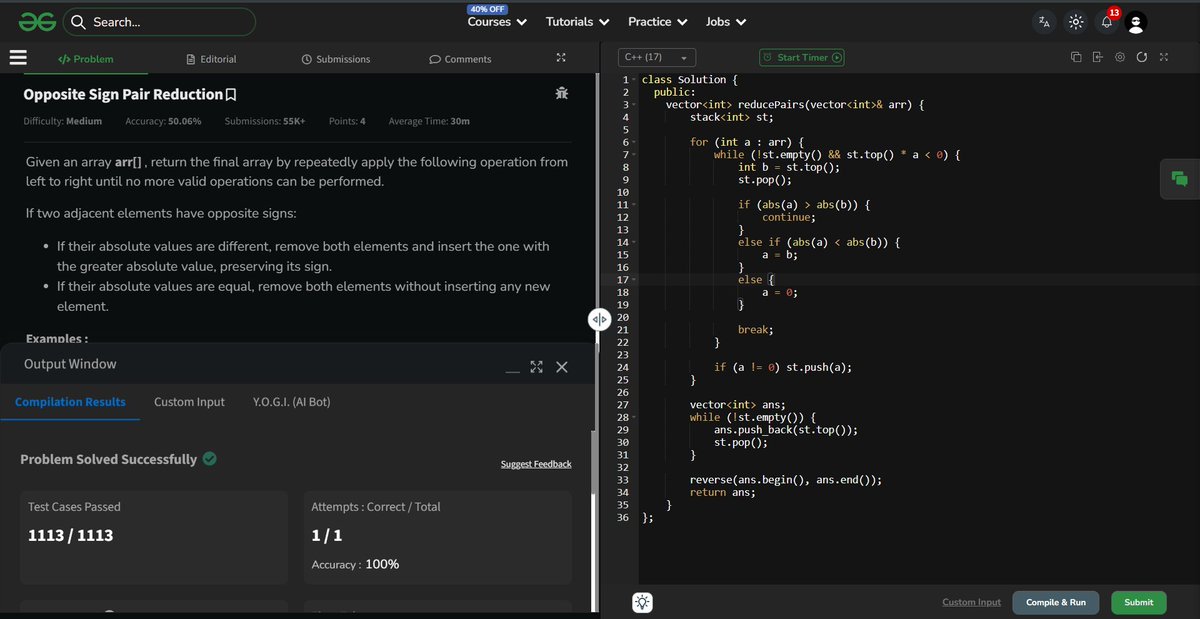Open the code editor settings gear

click(1119, 58)
